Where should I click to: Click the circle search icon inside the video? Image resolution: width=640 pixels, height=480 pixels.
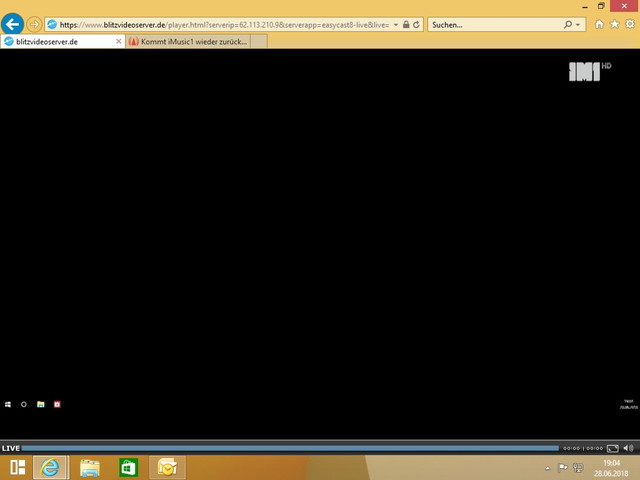click(24, 404)
